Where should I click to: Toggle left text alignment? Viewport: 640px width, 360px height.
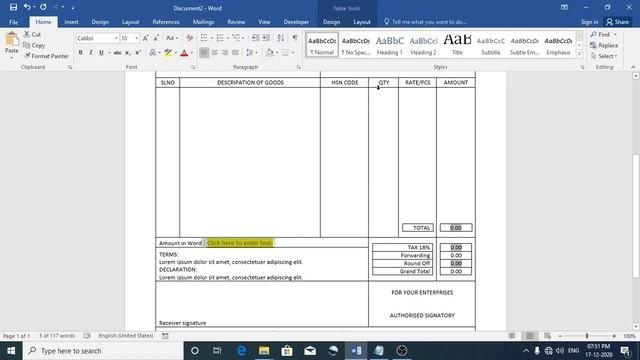[x=204, y=53]
